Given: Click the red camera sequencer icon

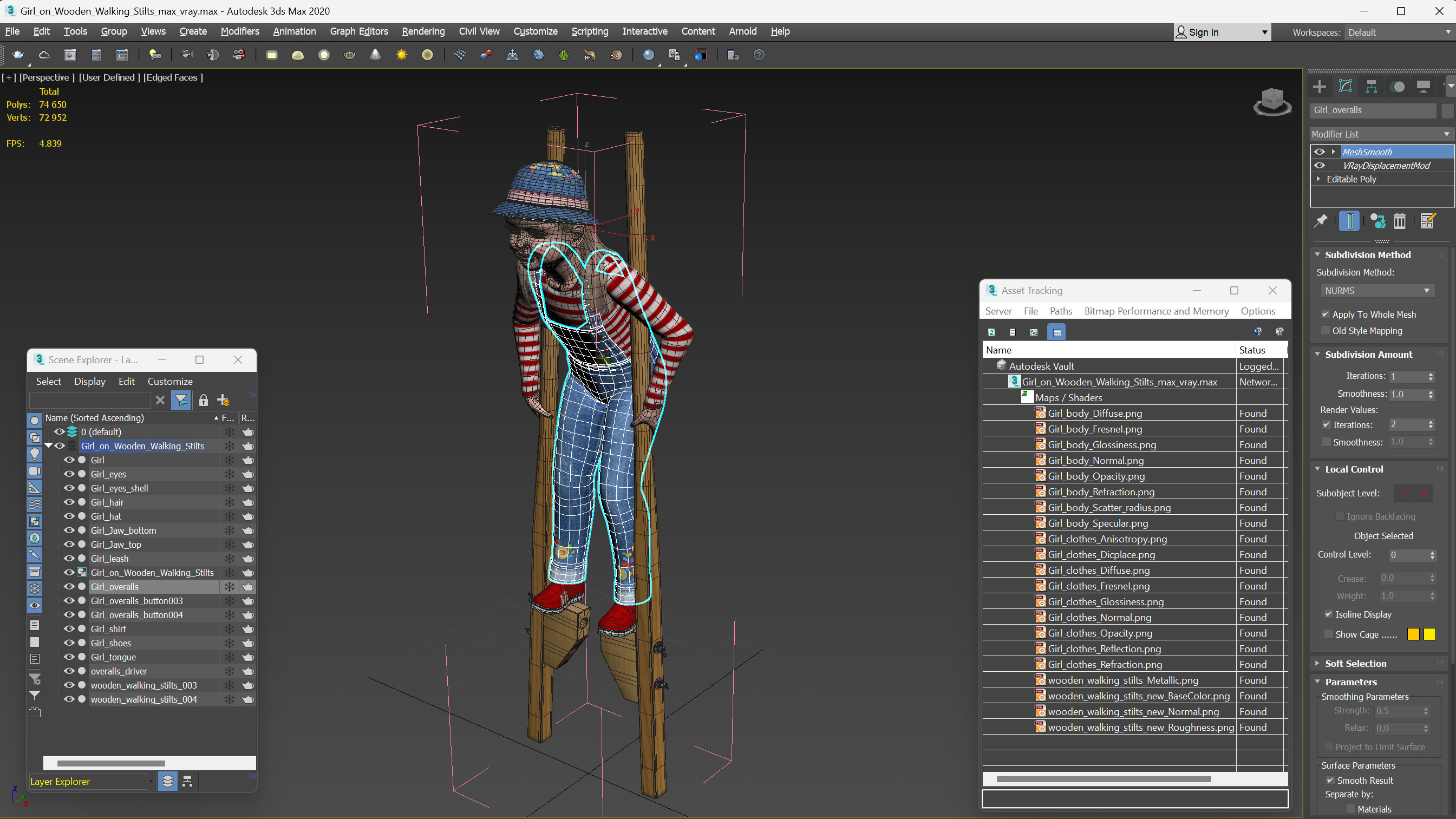Looking at the screenshot, I should [239, 55].
